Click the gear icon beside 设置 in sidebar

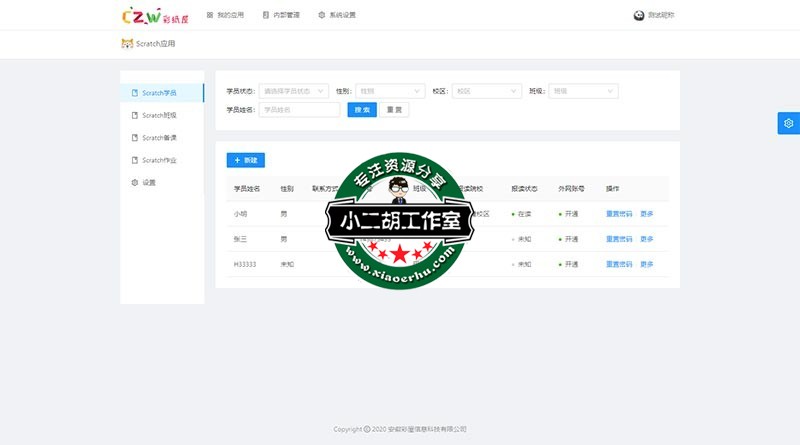click(x=135, y=183)
